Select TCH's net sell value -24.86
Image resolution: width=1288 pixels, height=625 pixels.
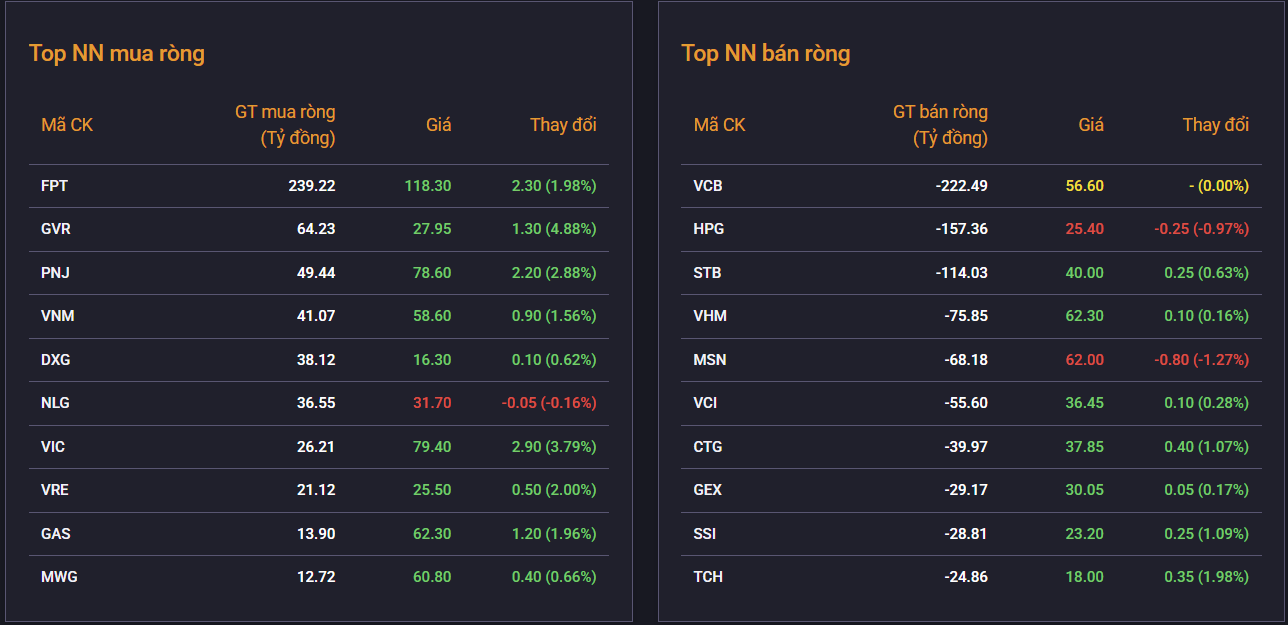(x=965, y=577)
